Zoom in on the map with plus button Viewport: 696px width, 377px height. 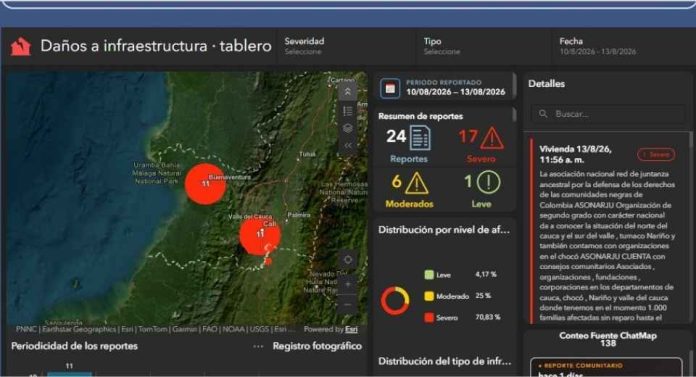(348, 284)
